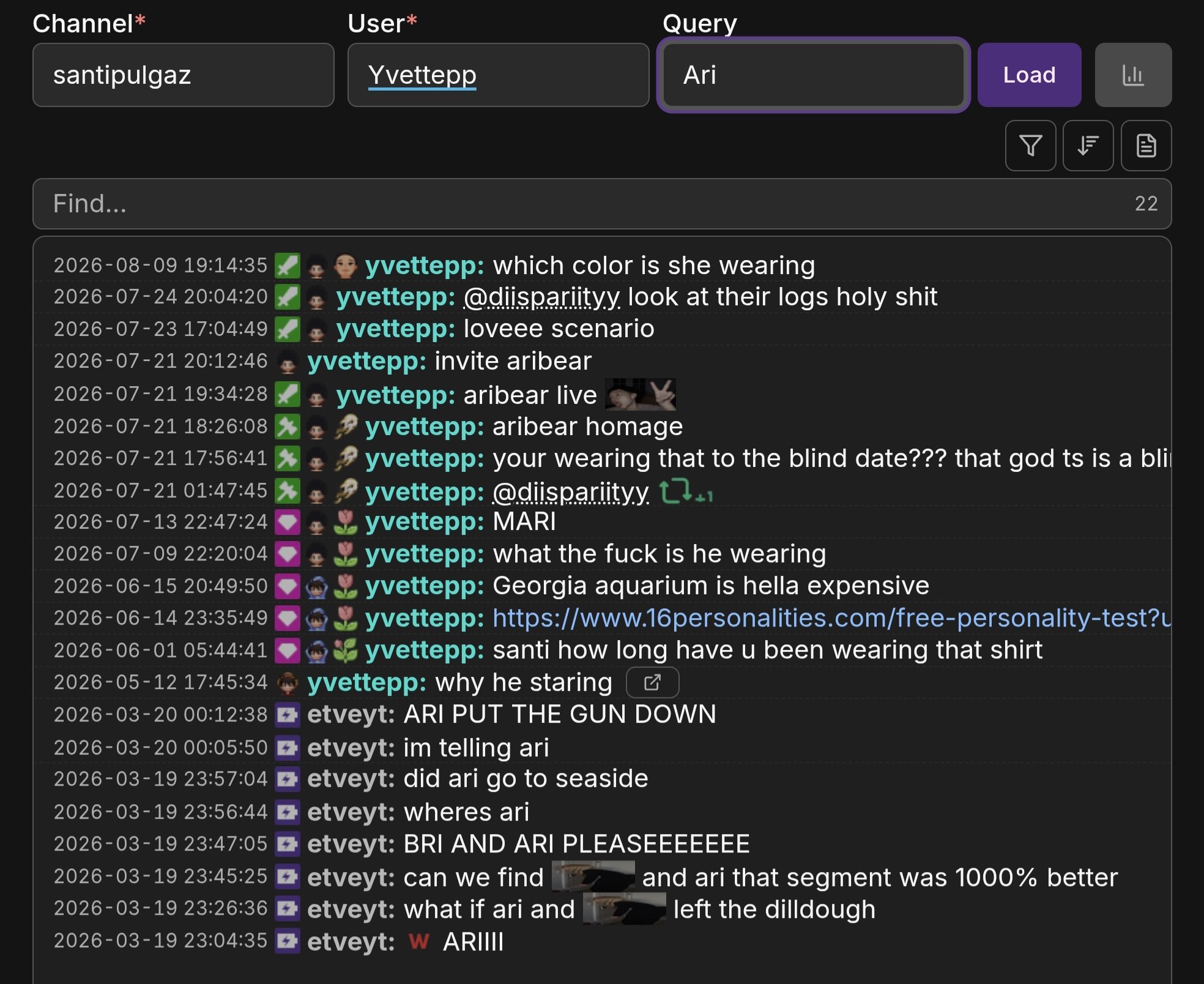This screenshot has height=984, width=1204.
Task: Click the @diispariityy mention in 'look at their logs'
Action: (x=542, y=297)
